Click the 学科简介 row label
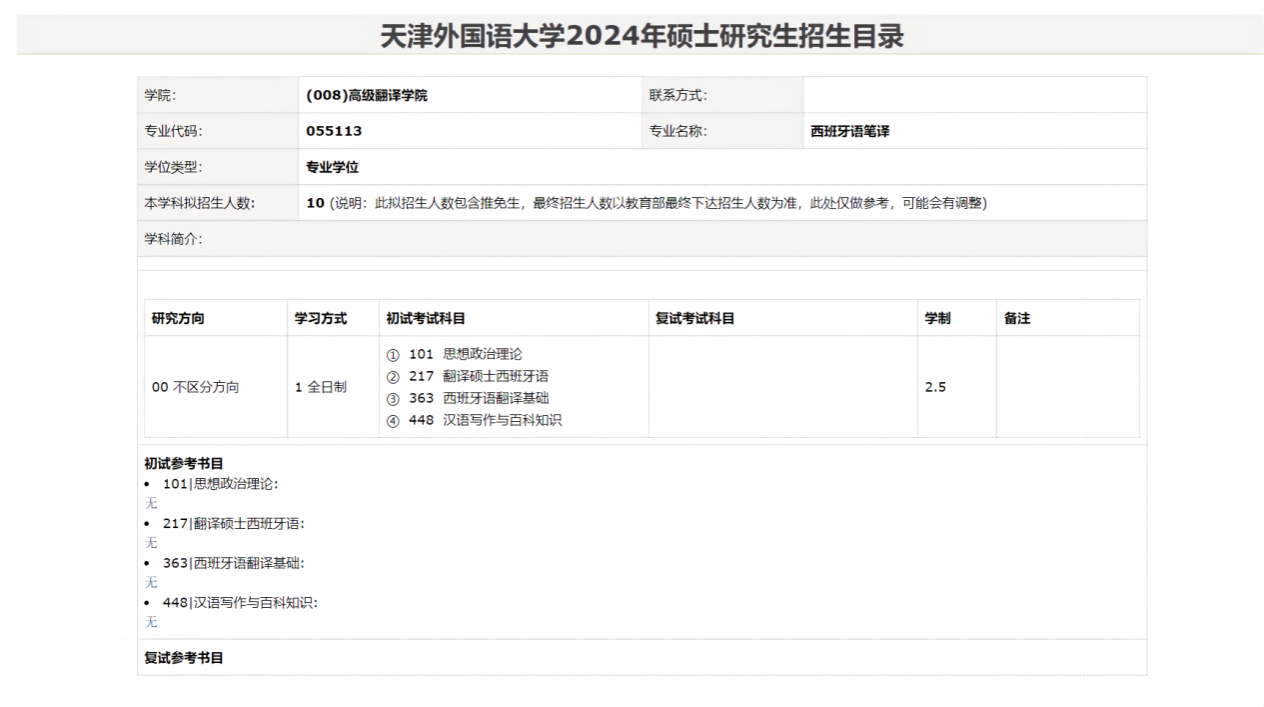This screenshot has height=707, width=1264. (x=174, y=239)
